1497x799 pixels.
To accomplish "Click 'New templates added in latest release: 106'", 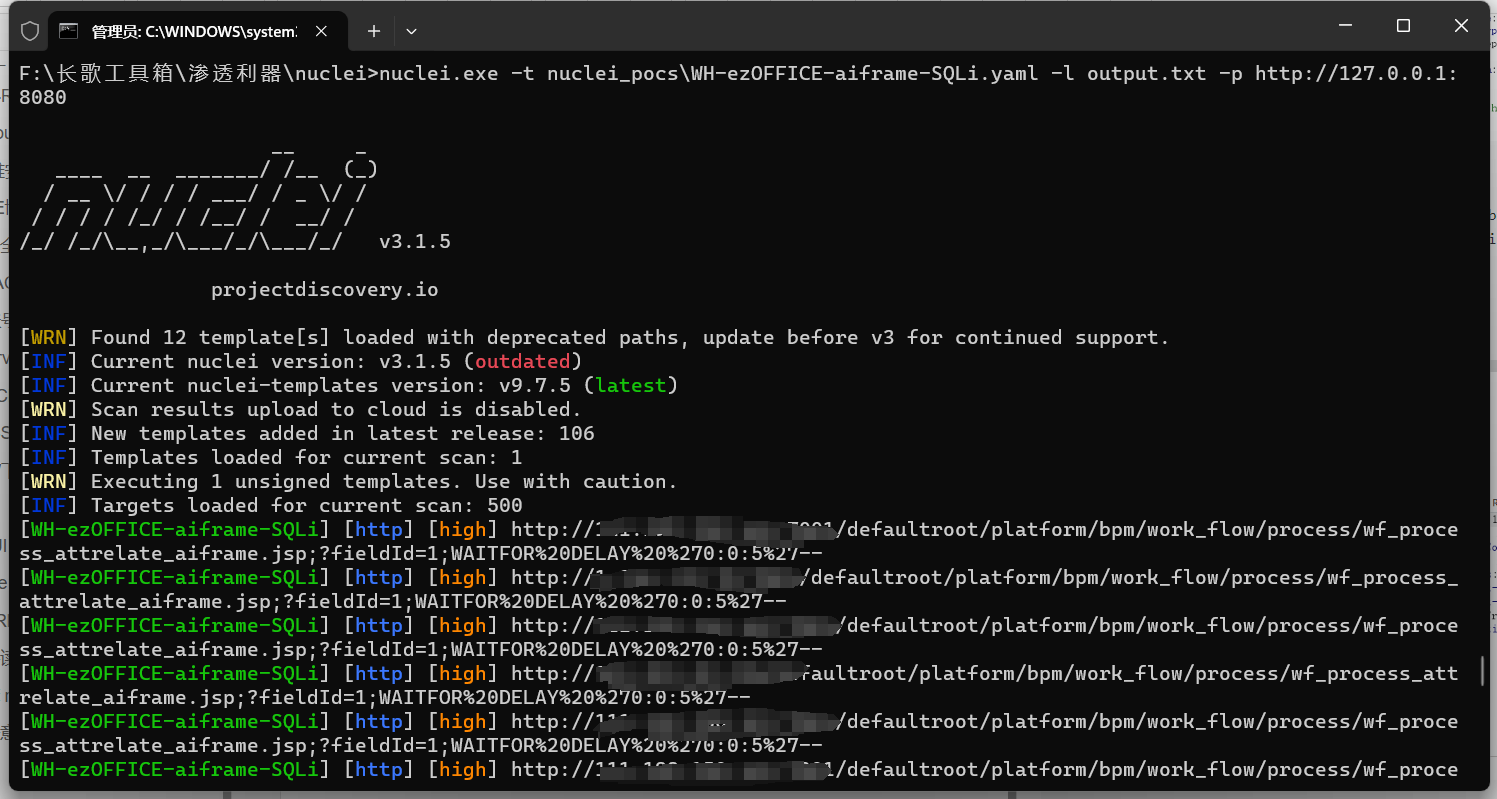I will (307, 434).
